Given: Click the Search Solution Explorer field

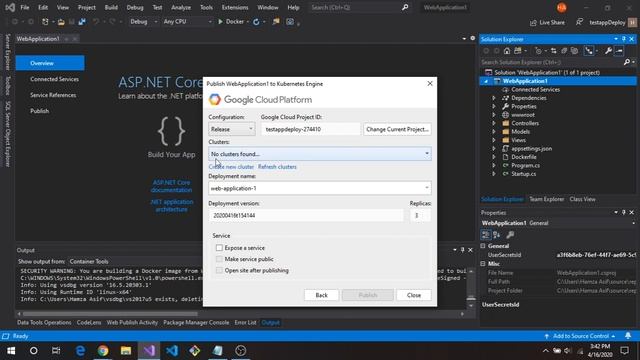Looking at the screenshot, I should [x=551, y=62].
